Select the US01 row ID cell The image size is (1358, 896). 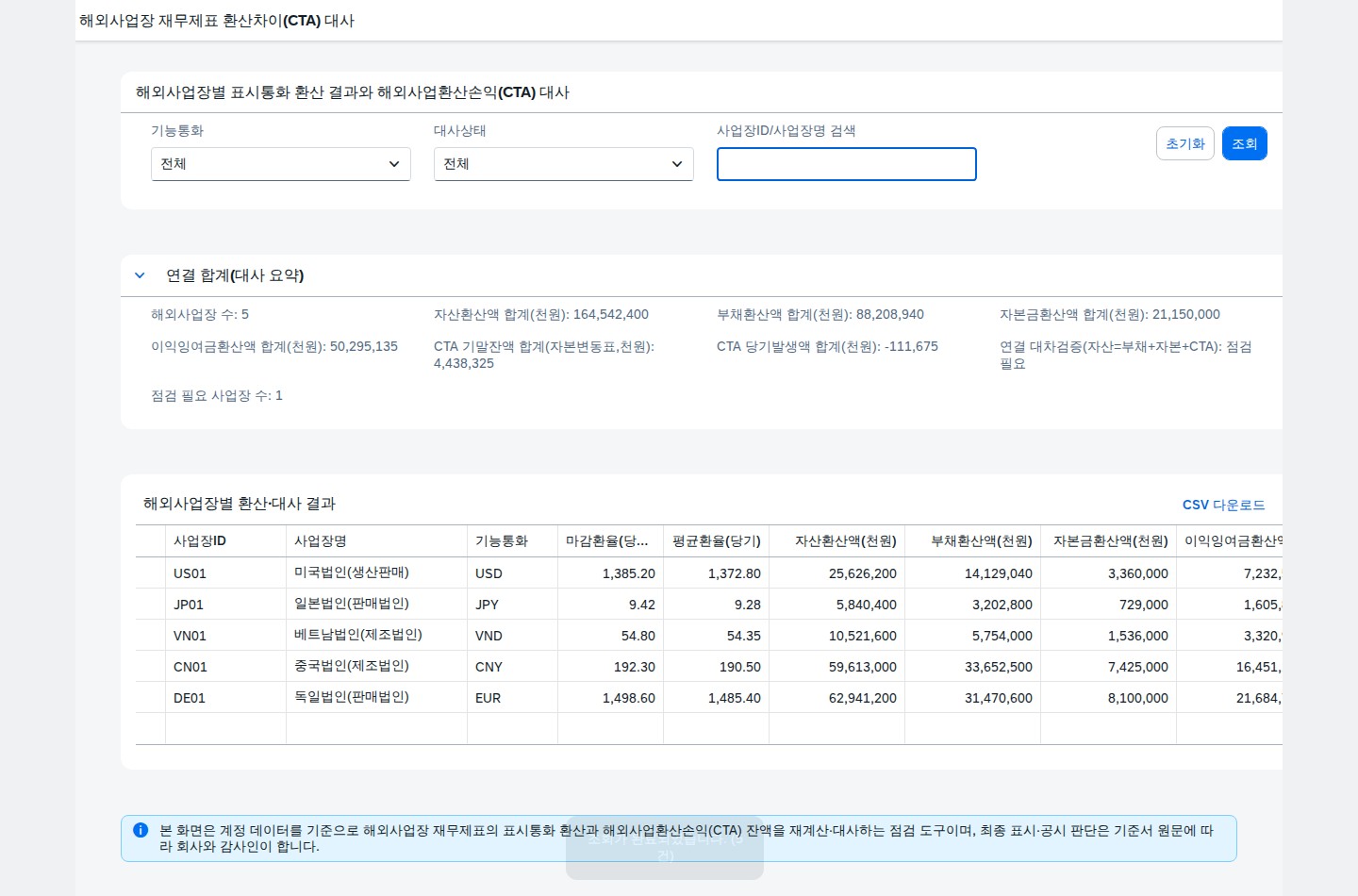(226, 573)
